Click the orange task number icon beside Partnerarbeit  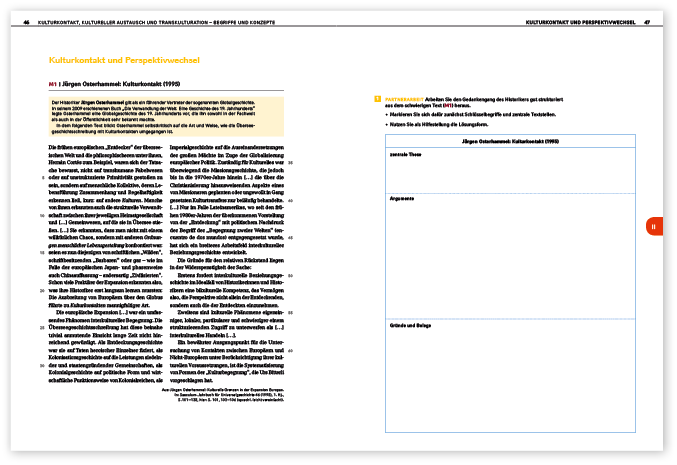(376, 99)
